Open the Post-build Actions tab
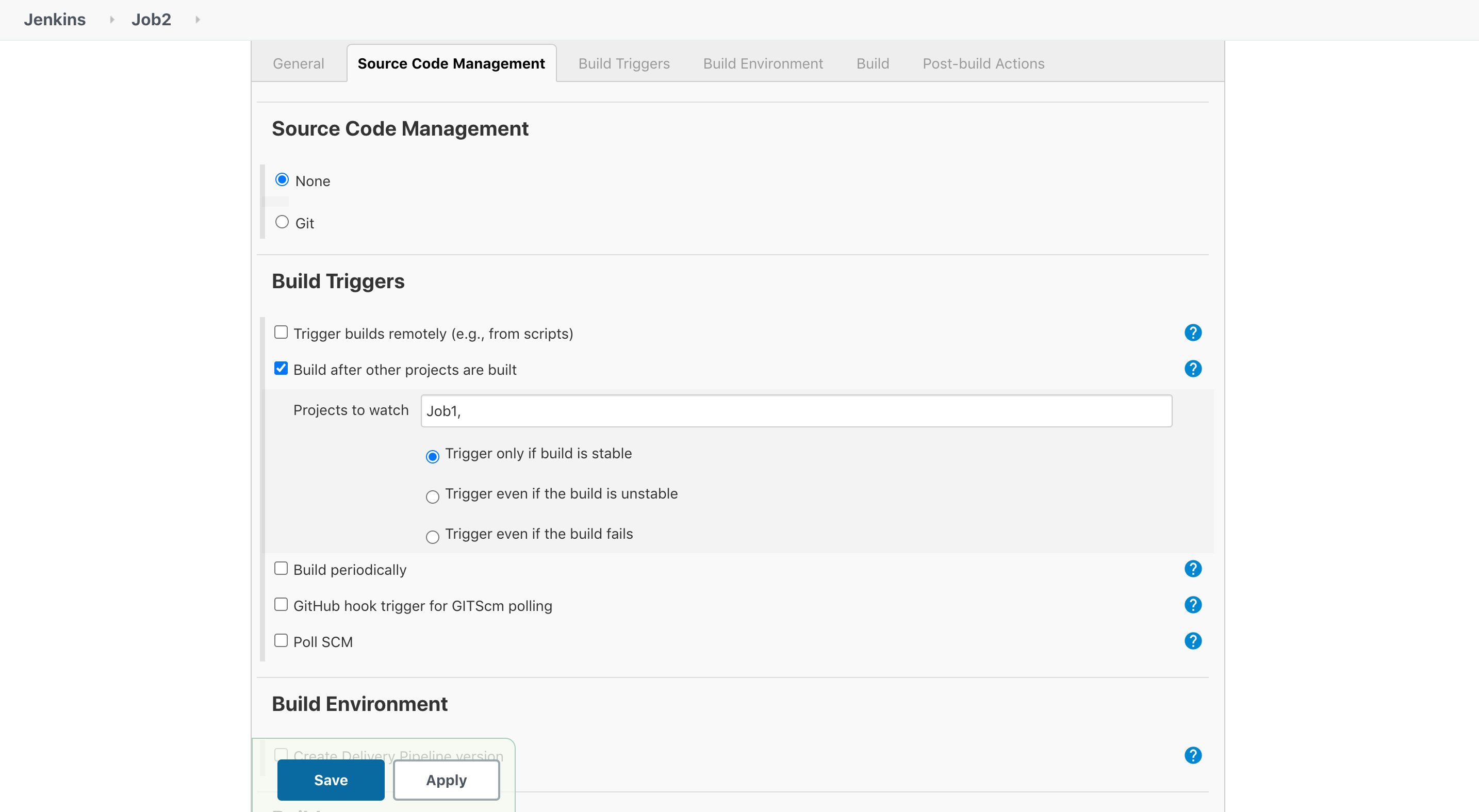 983,64
